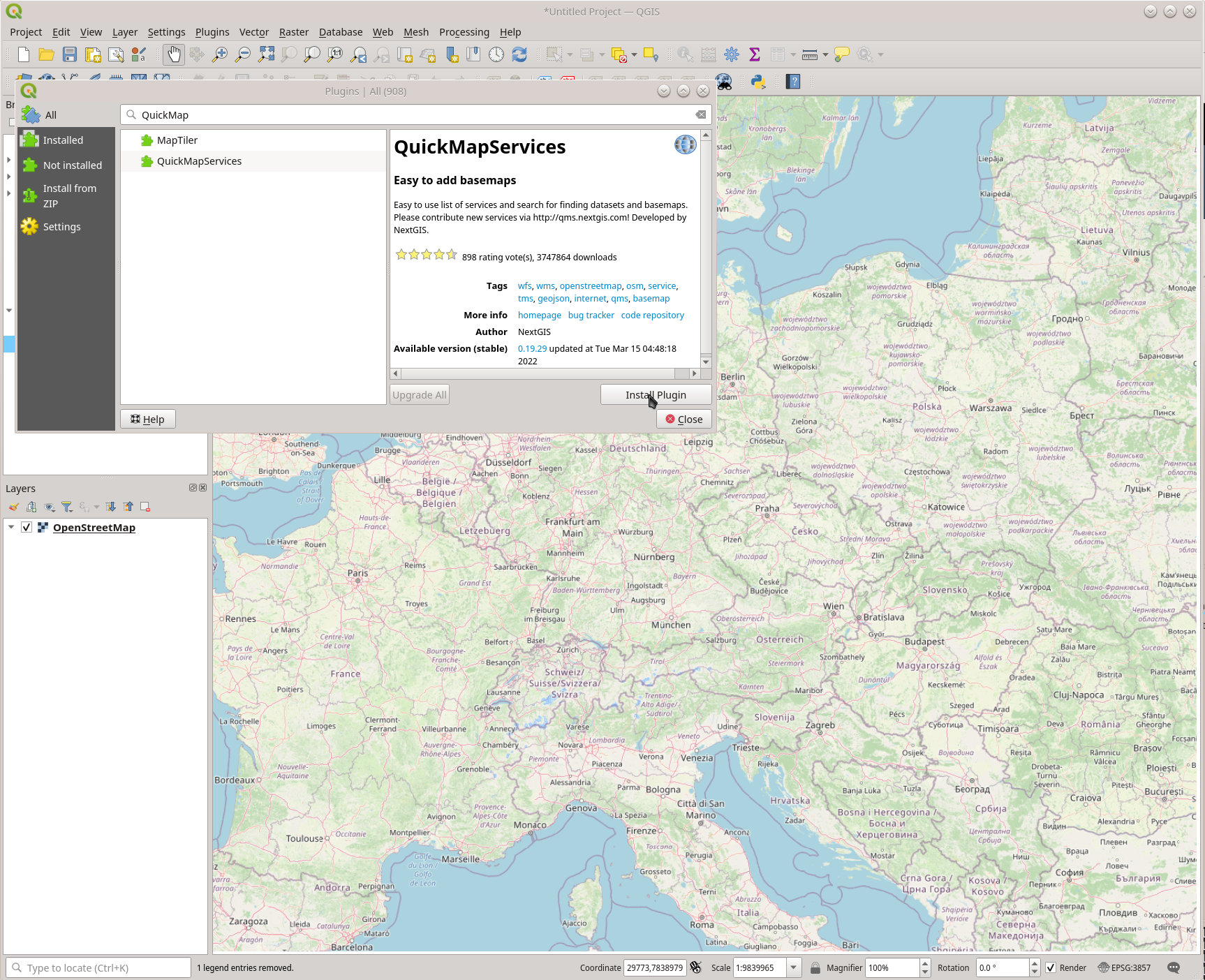Click the help book icon in toolbar
Image resolution: width=1205 pixels, height=980 pixels.
793,82
